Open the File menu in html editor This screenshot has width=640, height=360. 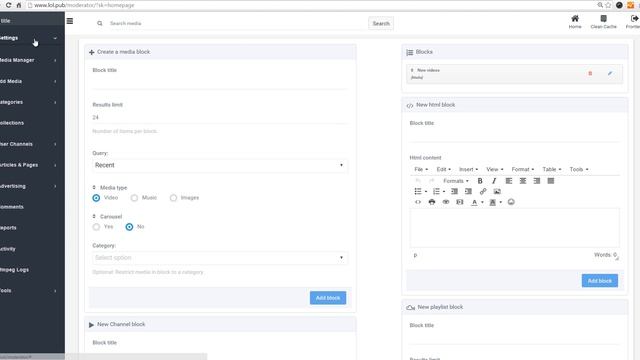click(421, 169)
